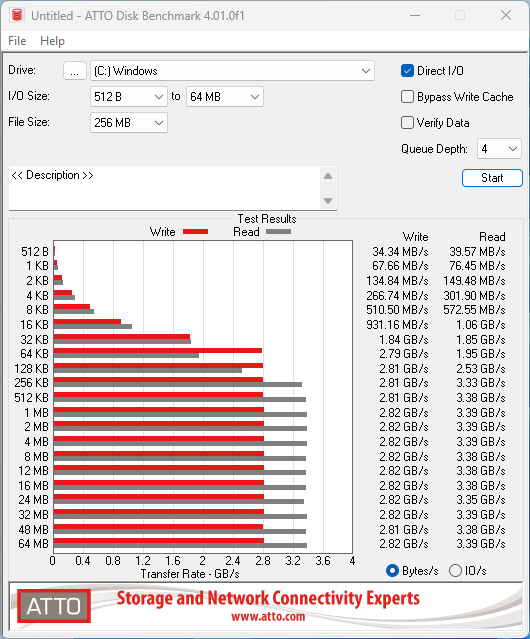Screen dimensions: 530x639
Task: Minimize the ATTO Disk Benchmark window
Action: point(415,15)
